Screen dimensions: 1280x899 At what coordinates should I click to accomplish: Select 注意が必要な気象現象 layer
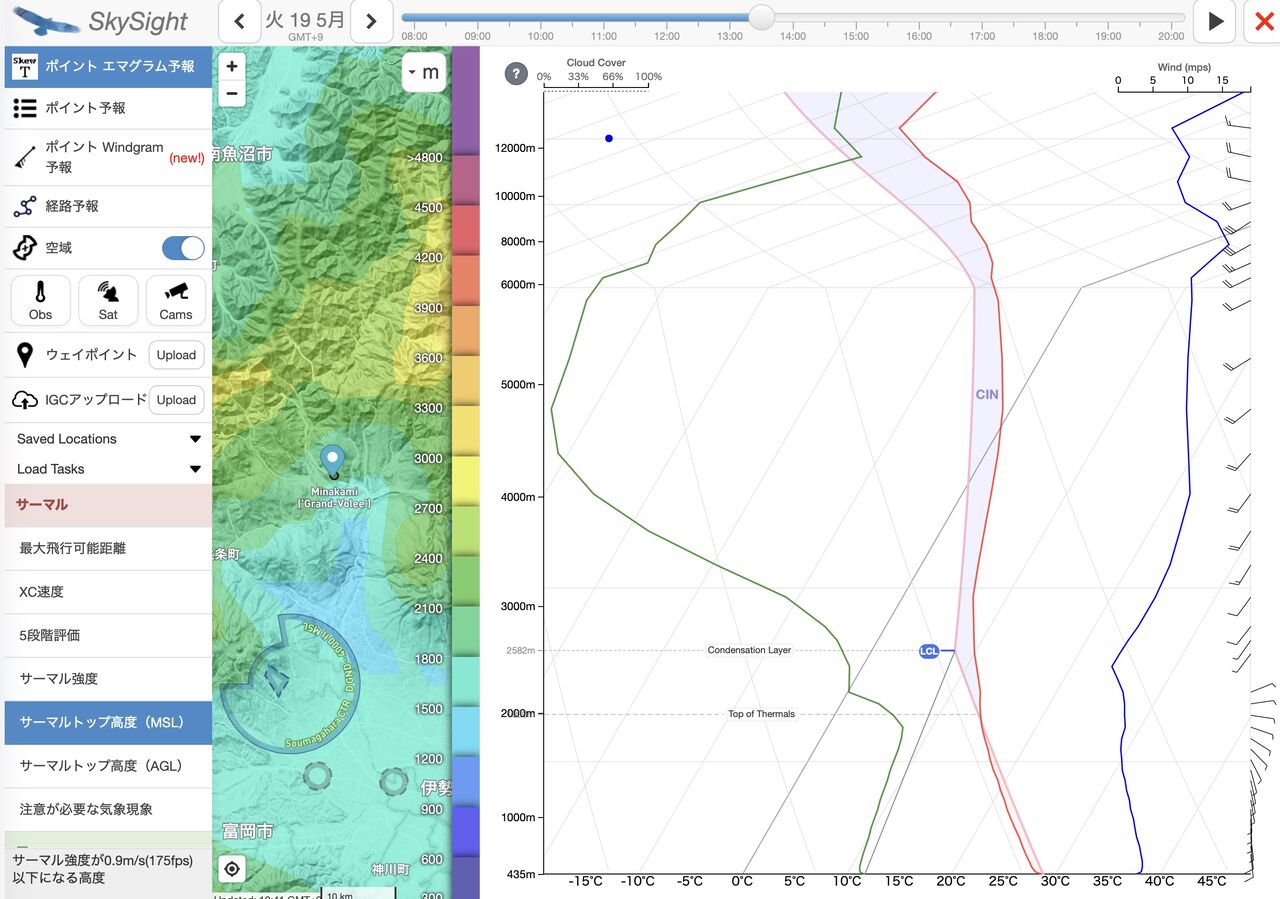[x=108, y=809]
